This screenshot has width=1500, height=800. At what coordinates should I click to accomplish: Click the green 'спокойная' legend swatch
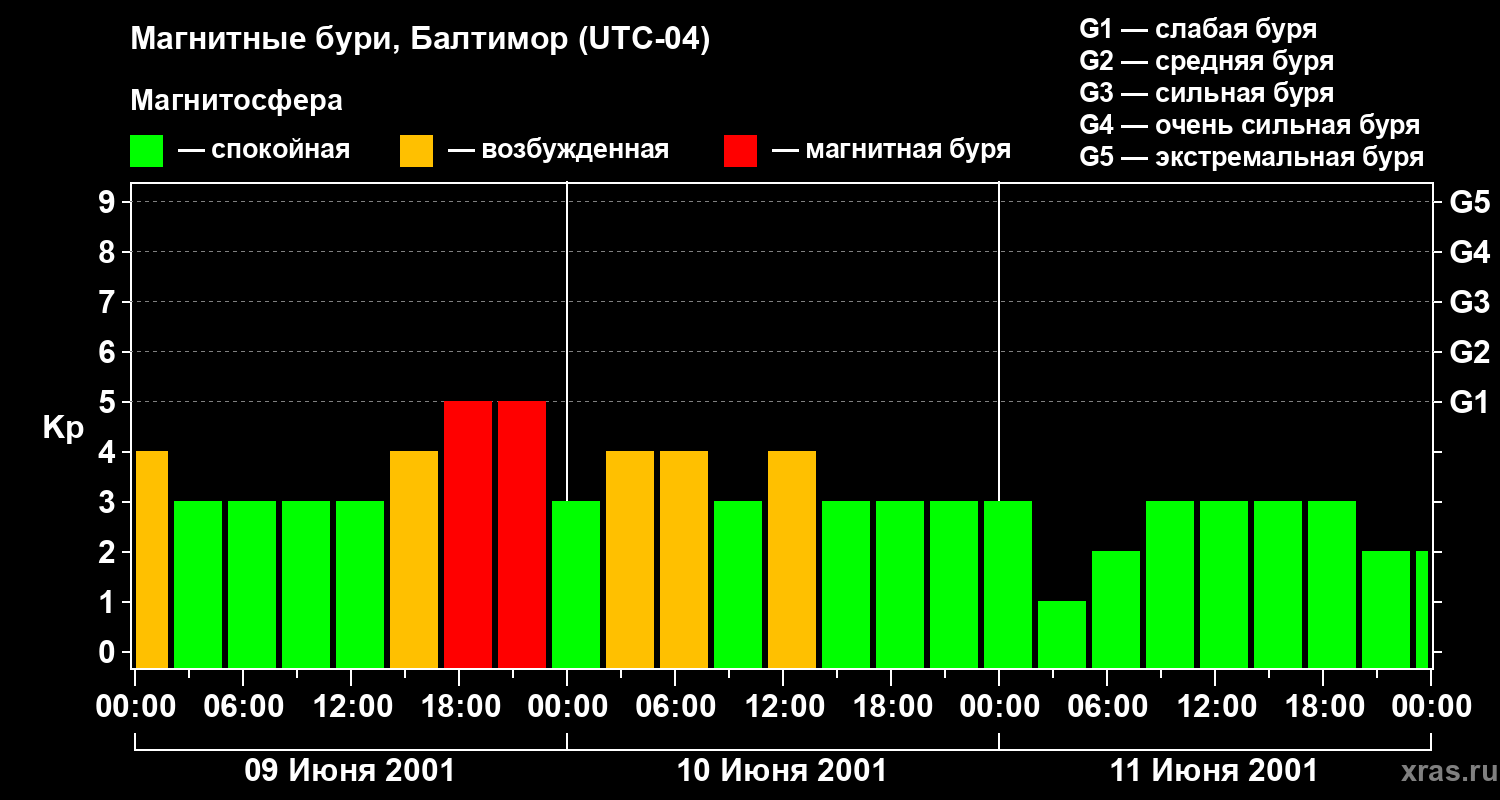click(147, 151)
